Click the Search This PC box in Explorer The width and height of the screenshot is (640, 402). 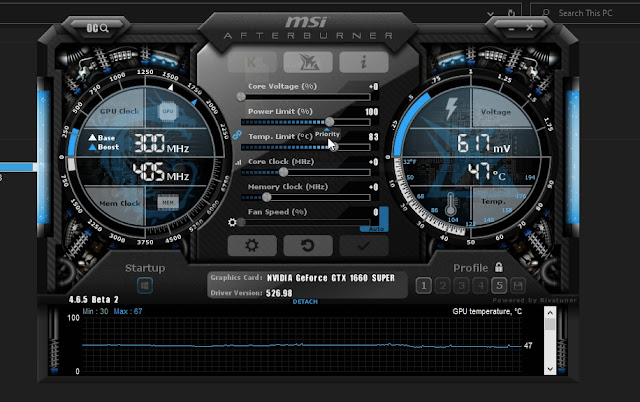584,13
